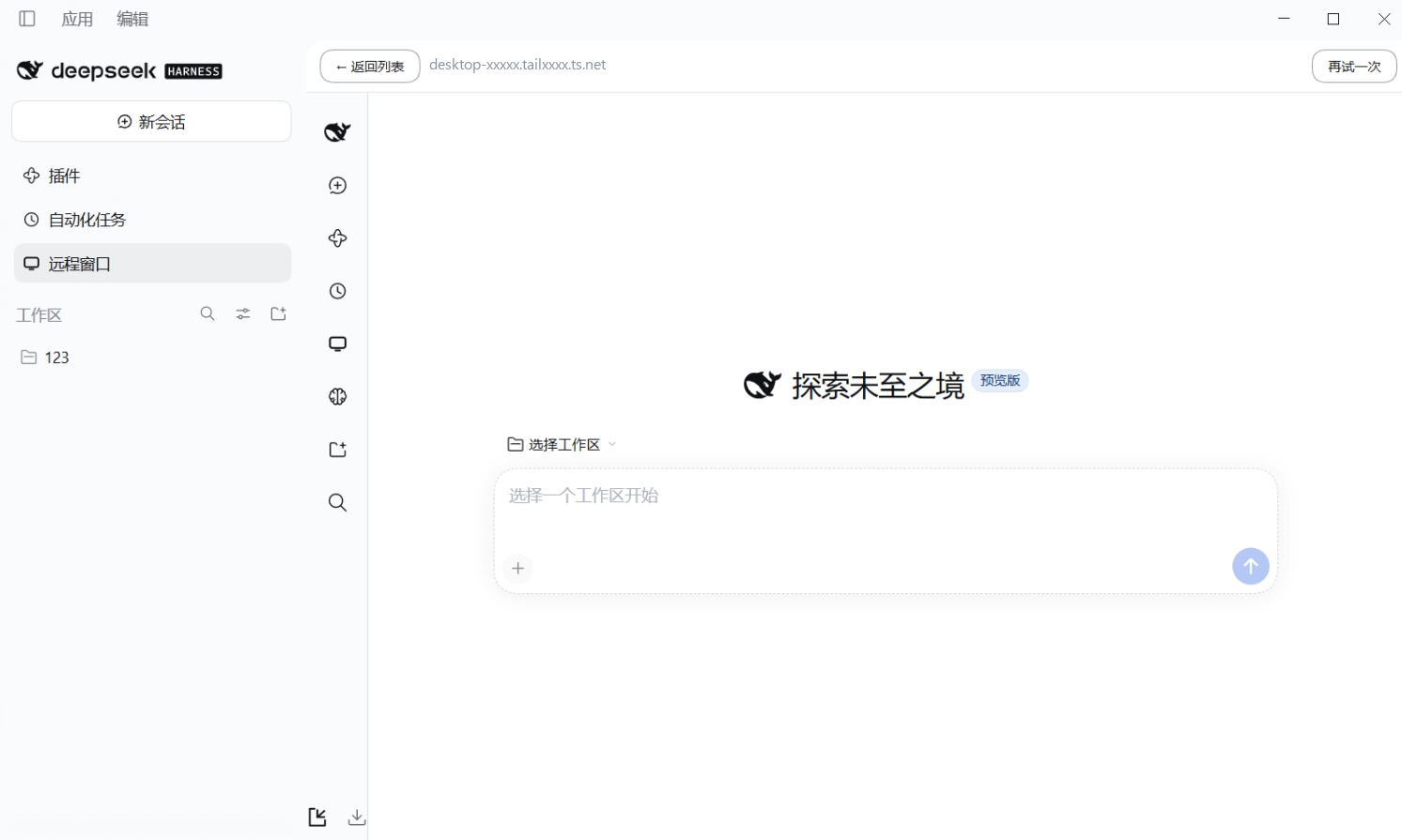Viewport: 1402px width, 840px height.
Task: Select 远程窗口 in the sidebar
Action: click(152, 264)
